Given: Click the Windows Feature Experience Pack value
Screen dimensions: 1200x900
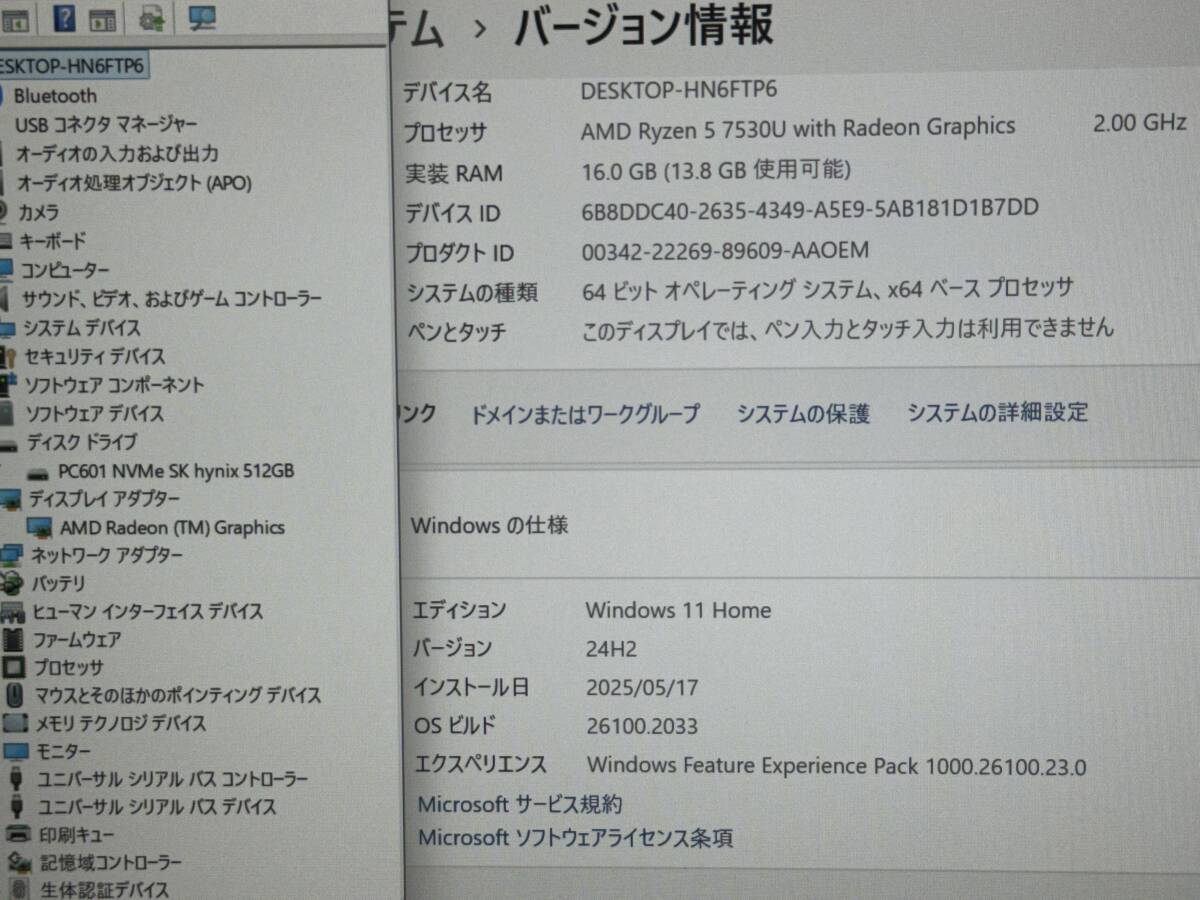Looking at the screenshot, I should tap(836, 767).
